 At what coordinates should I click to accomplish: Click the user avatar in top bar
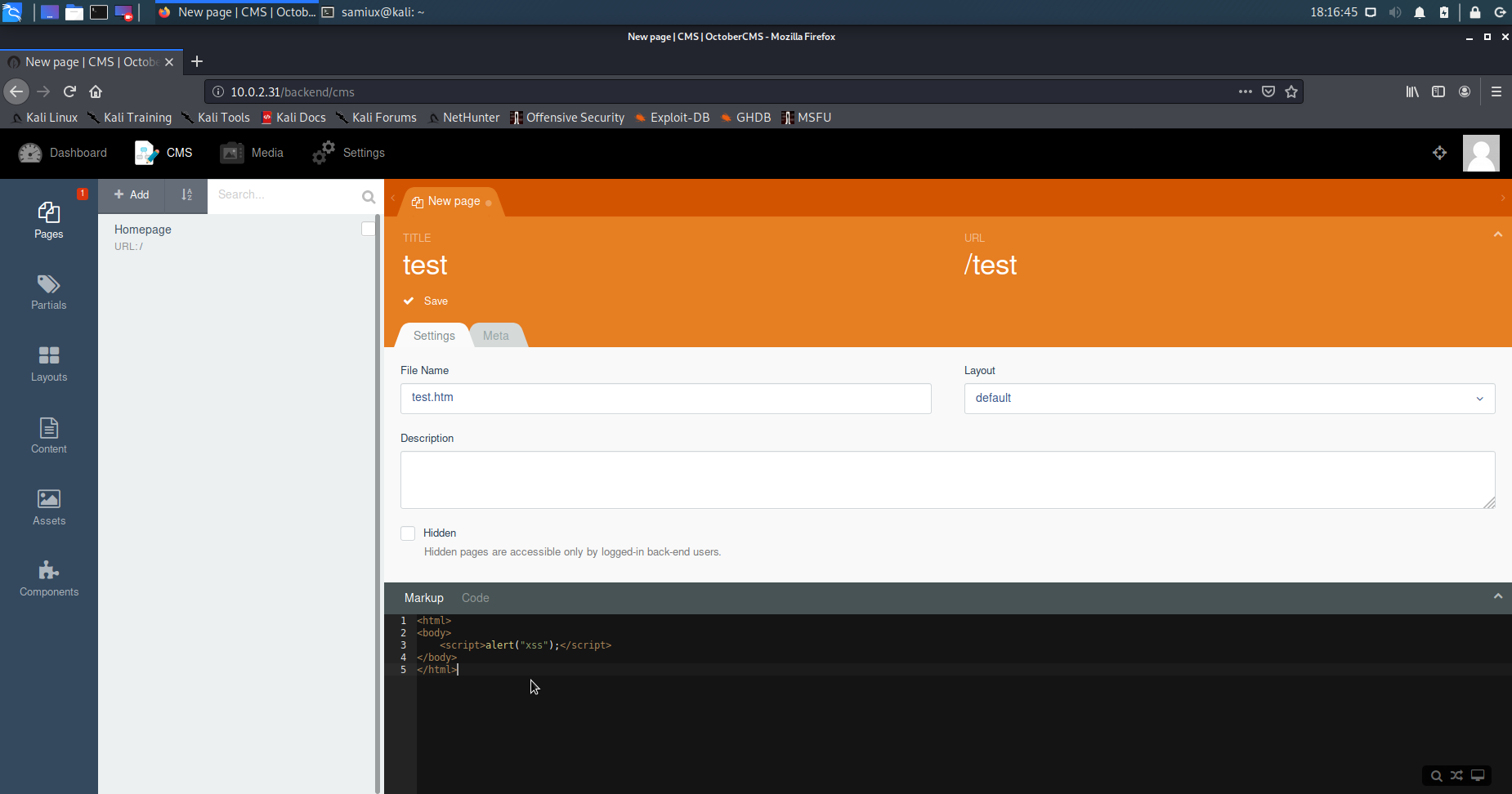tap(1481, 153)
